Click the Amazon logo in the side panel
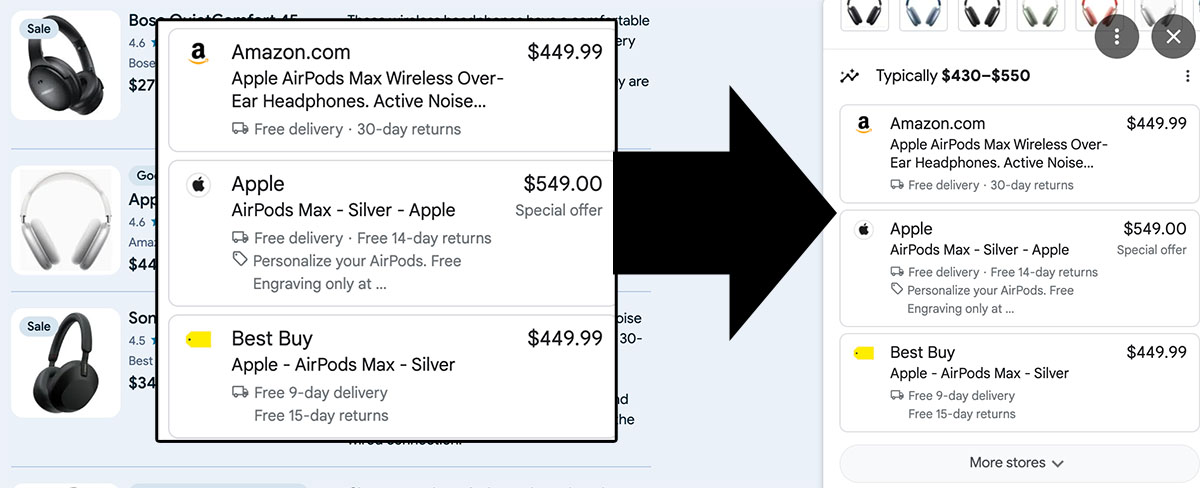This screenshot has height=488, width=1200. point(864,125)
